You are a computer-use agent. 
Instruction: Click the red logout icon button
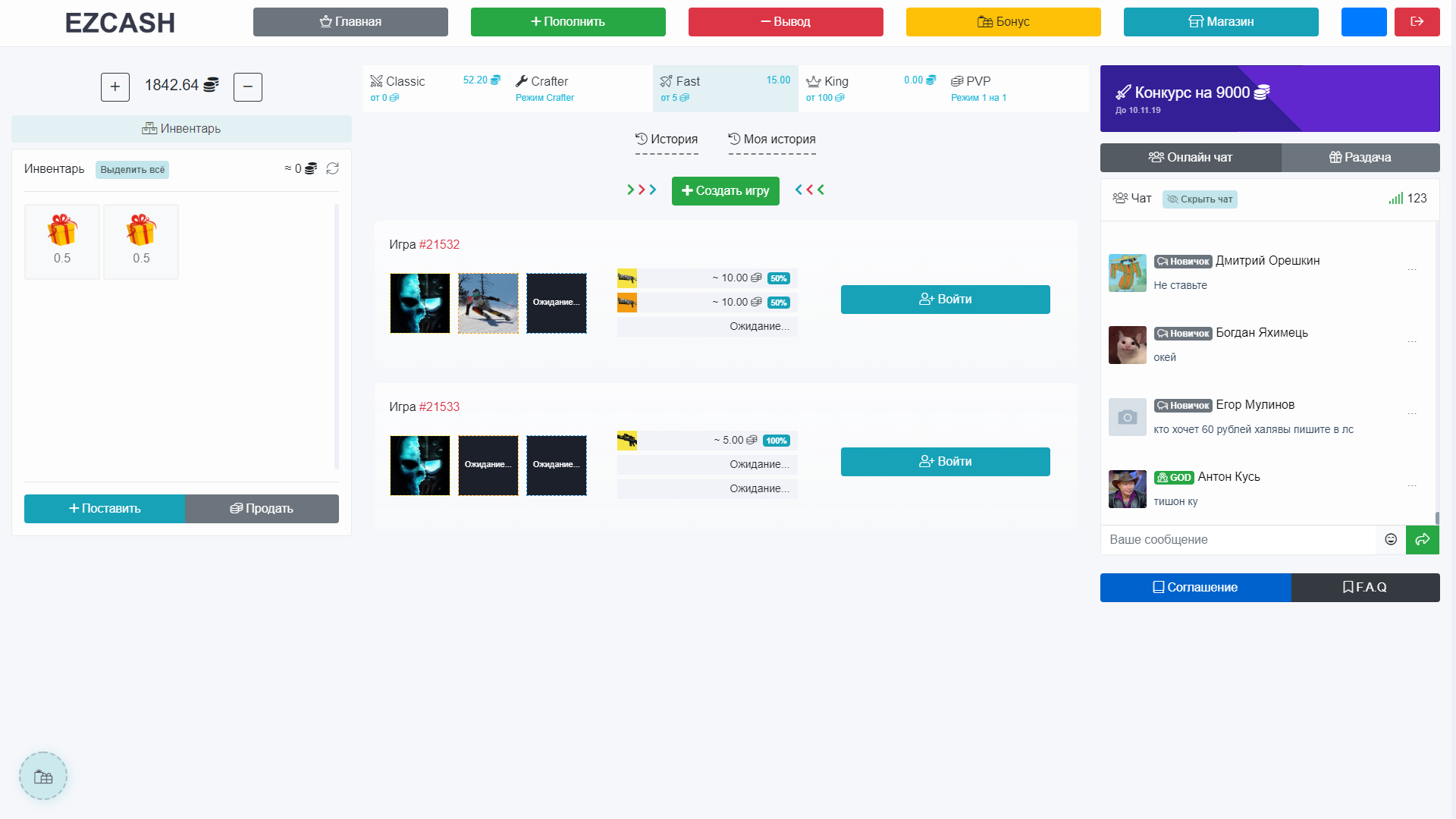(x=1417, y=22)
